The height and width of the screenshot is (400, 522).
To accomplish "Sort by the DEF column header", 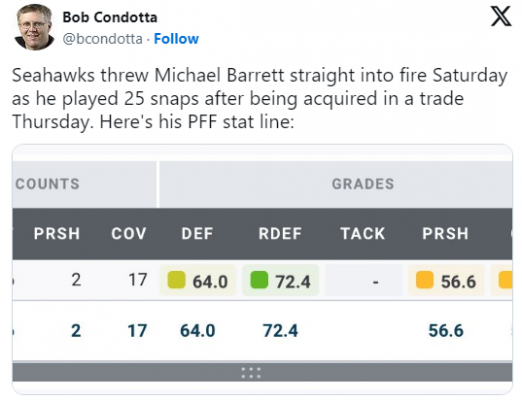I will click(x=197, y=234).
